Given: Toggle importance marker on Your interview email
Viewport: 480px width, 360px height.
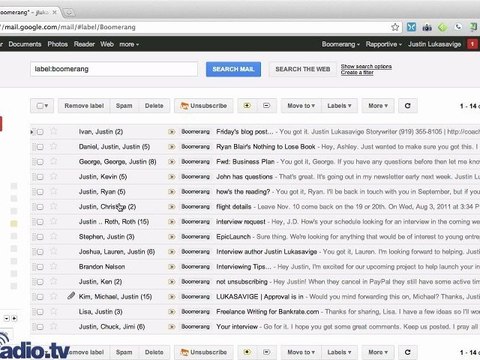Looking at the screenshot, I should point(172,327).
